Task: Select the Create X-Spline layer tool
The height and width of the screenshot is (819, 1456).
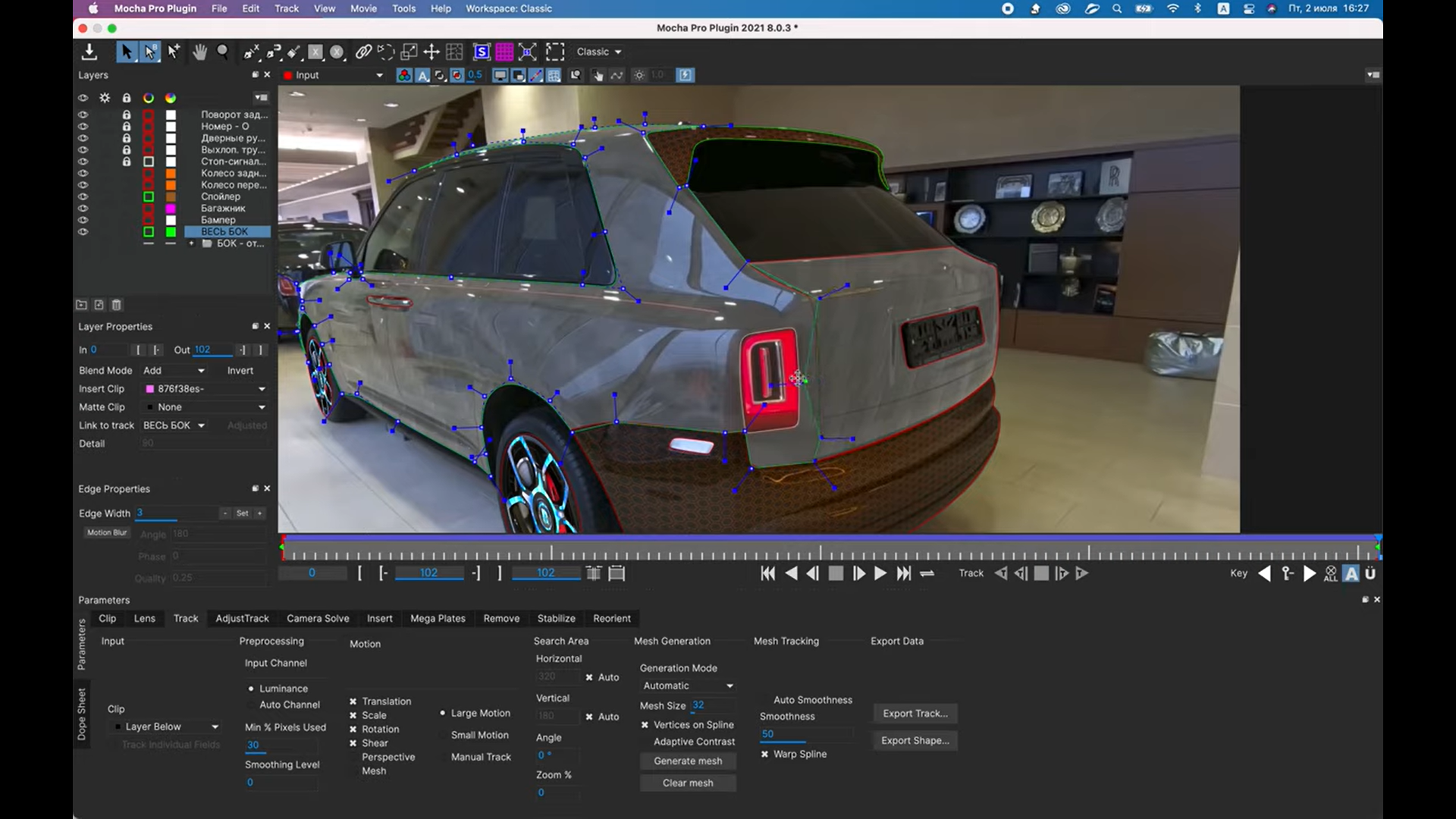Action: [x=251, y=52]
